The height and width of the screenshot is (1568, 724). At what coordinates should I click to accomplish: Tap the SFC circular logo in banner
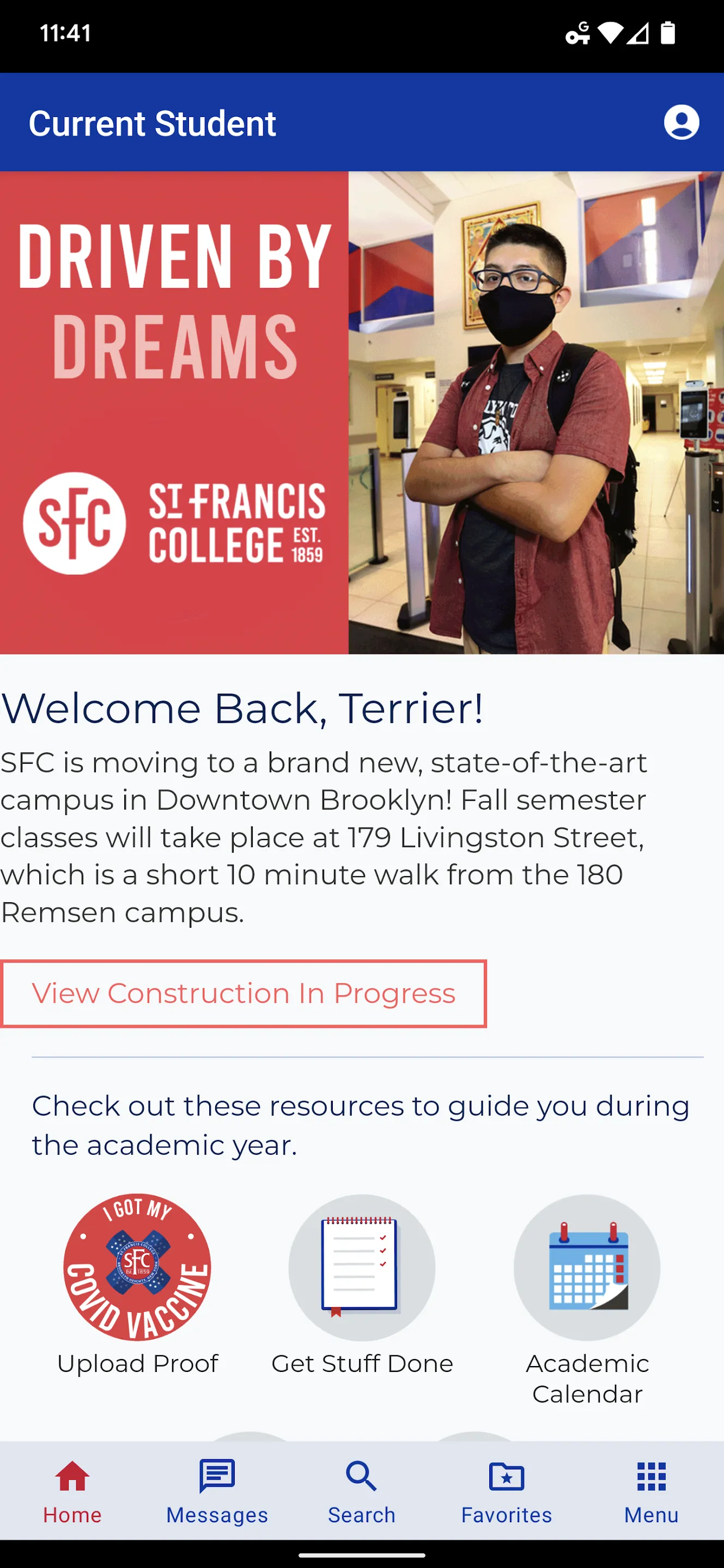click(x=74, y=523)
